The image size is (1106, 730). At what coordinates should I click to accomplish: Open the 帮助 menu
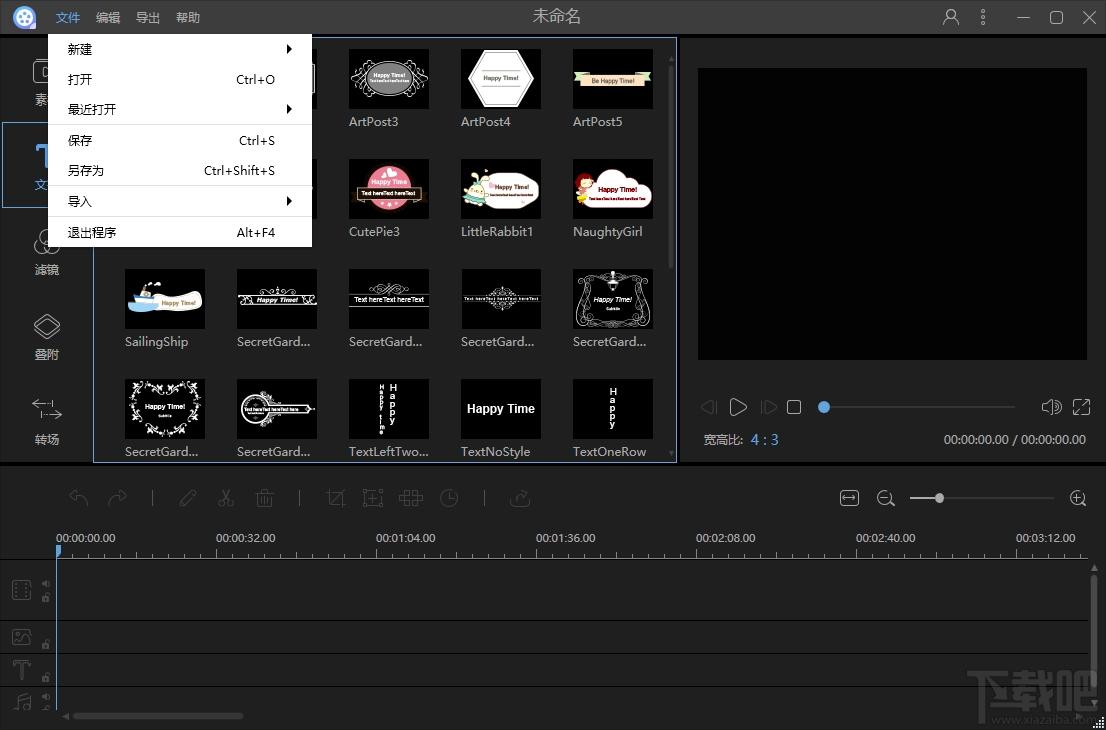pyautogui.click(x=188, y=18)
